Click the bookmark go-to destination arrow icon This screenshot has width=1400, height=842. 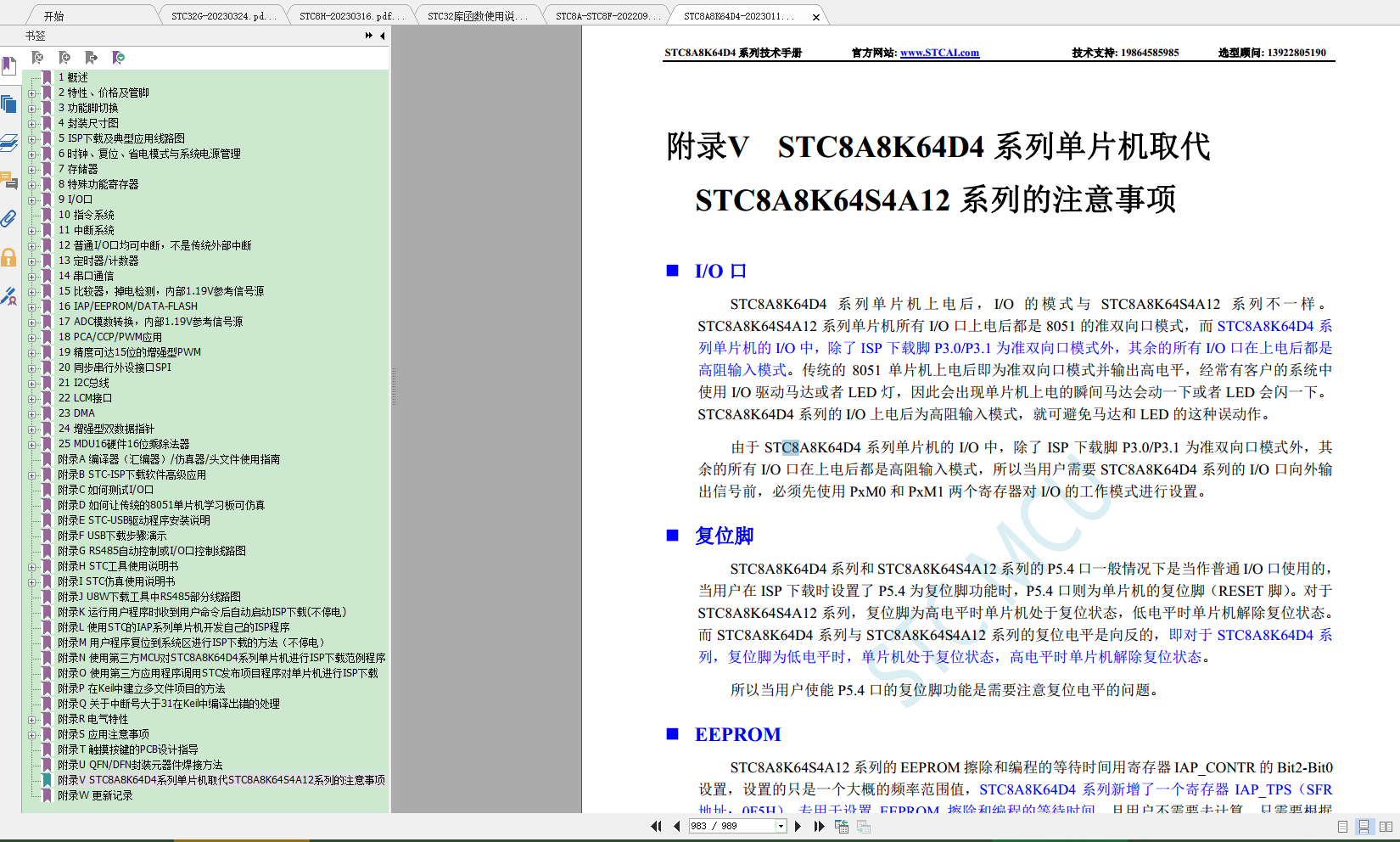(92, 58)
